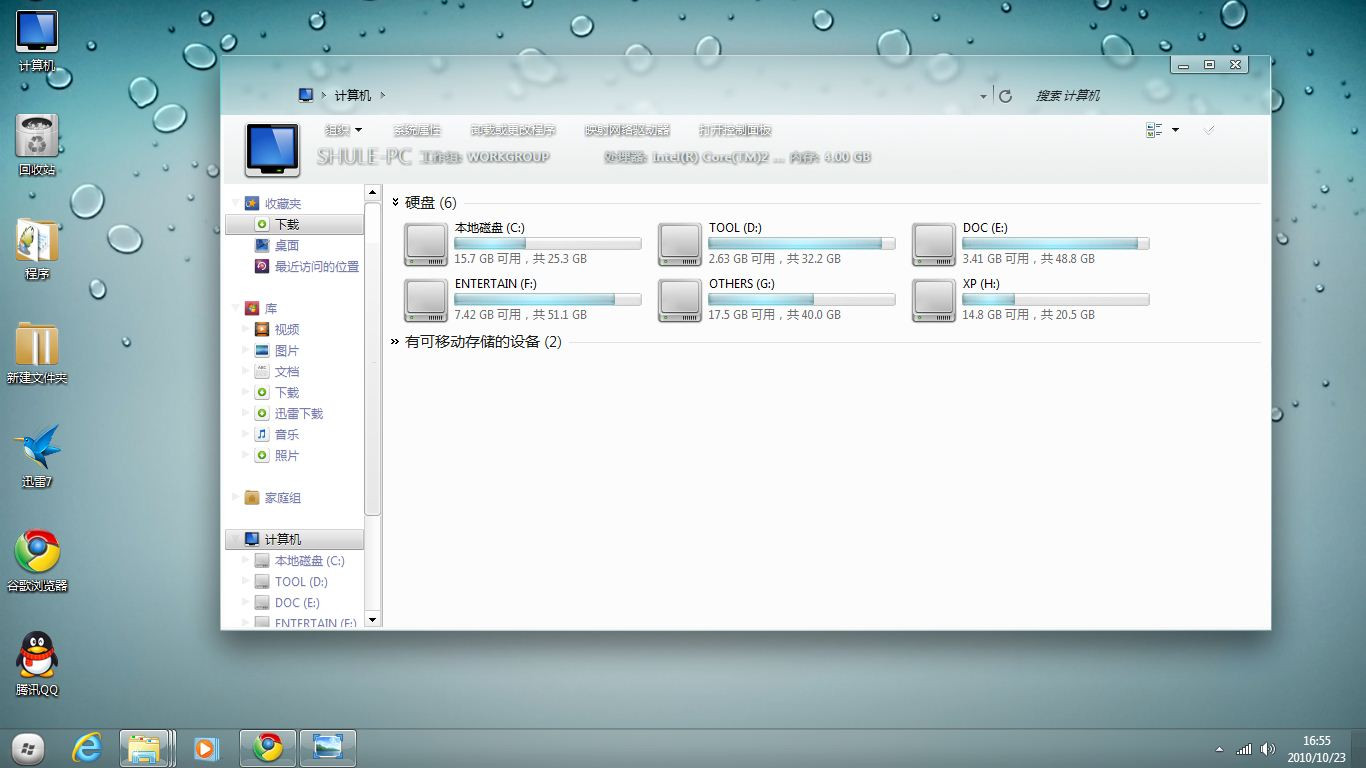Click the sidebar scrollbar down arrow
Viewport: 1366px width, 768px height.
pyautogui.click(x=372, y=620)
